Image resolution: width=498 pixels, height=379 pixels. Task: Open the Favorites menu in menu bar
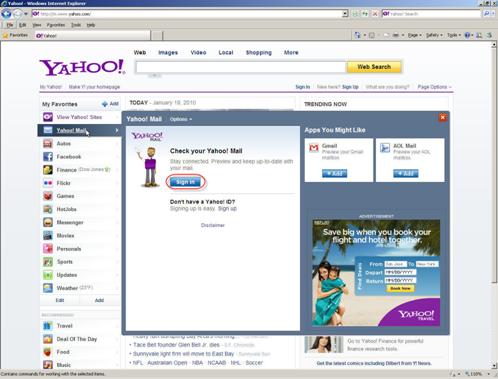(56, 25)
